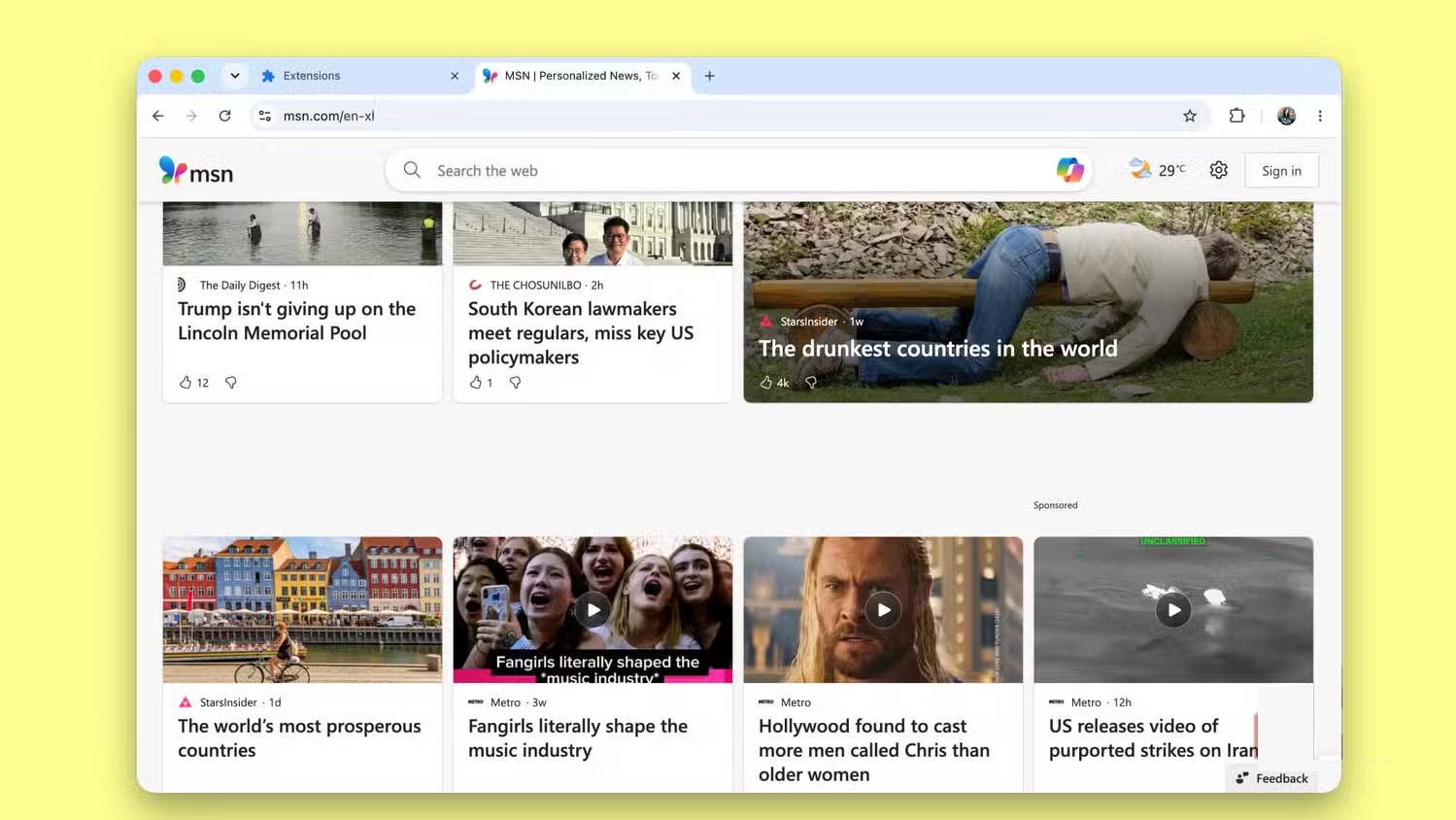This screenshot has width=1456, height=820.
Task: Click the Search the web field
Action: point(738,171)
